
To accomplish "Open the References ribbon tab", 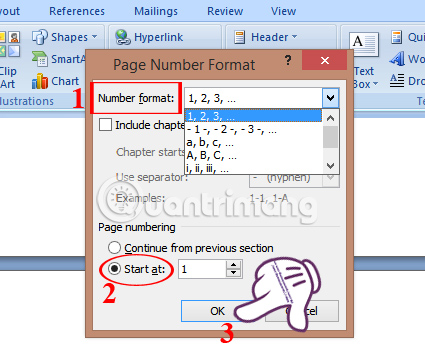I will click(x=77, y=11).
